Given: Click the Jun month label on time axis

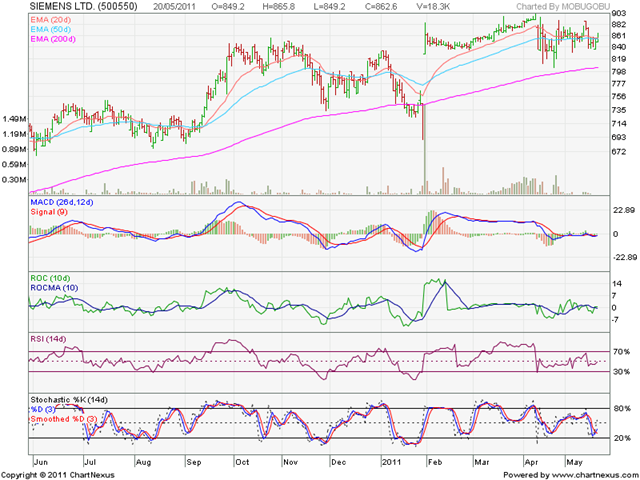Looking at the screenshot, I should (x=40, y=462).
